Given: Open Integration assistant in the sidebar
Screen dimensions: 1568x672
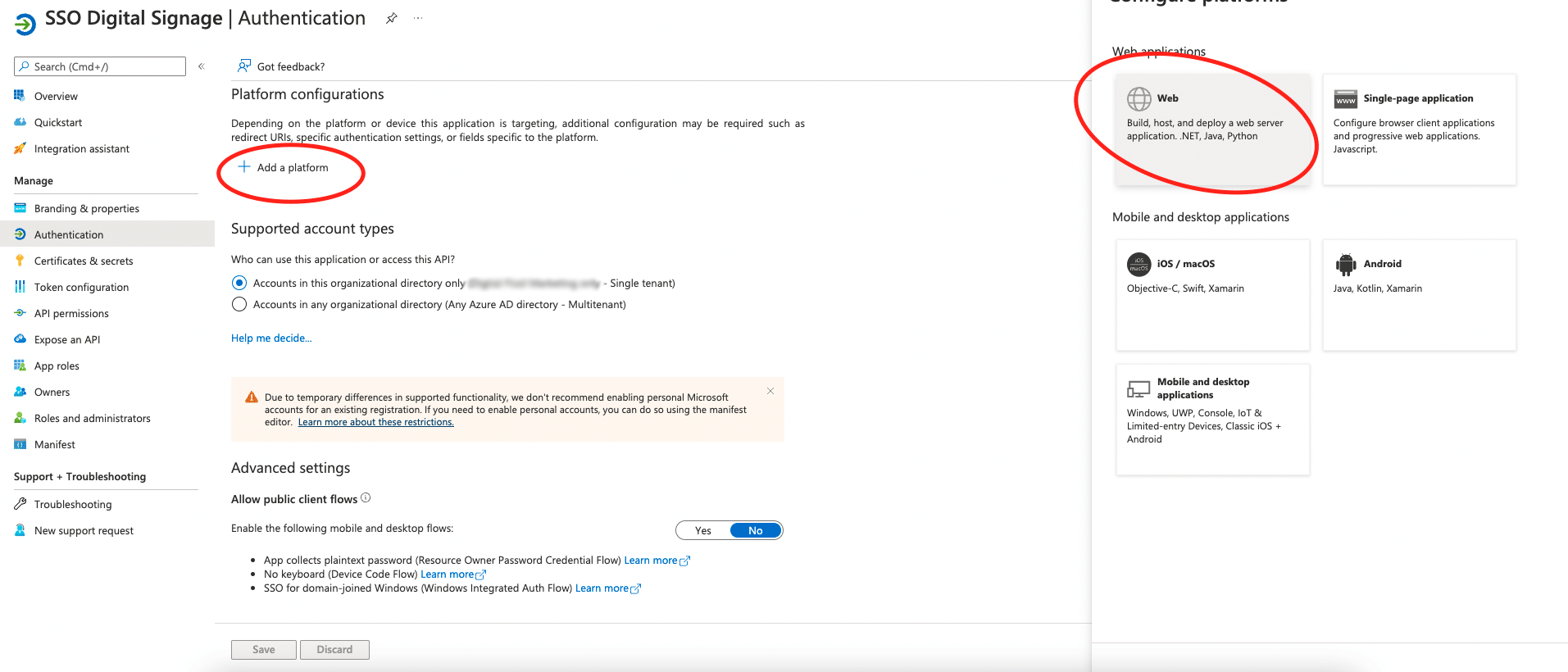Looking at the screenshot, I should pyautogui.click(x=82, y=148).
